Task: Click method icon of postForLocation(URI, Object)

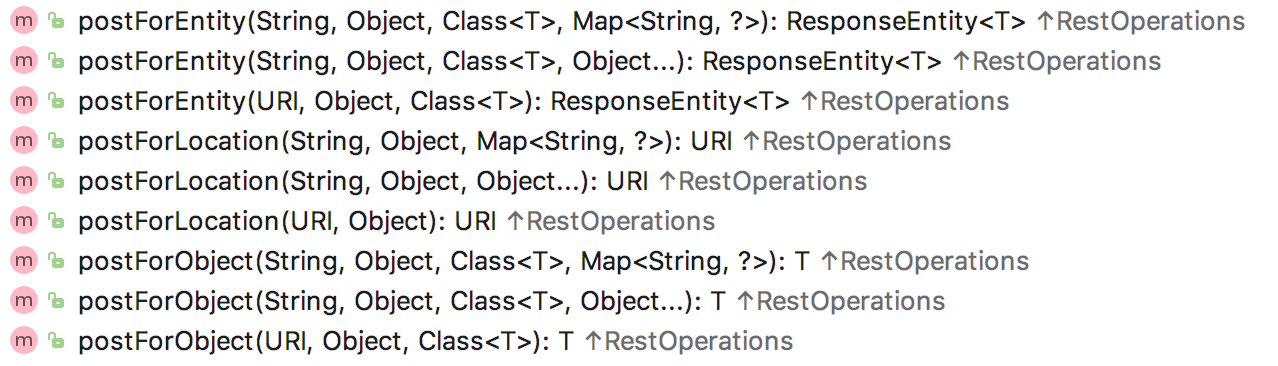Action: (x=23, y=221)
